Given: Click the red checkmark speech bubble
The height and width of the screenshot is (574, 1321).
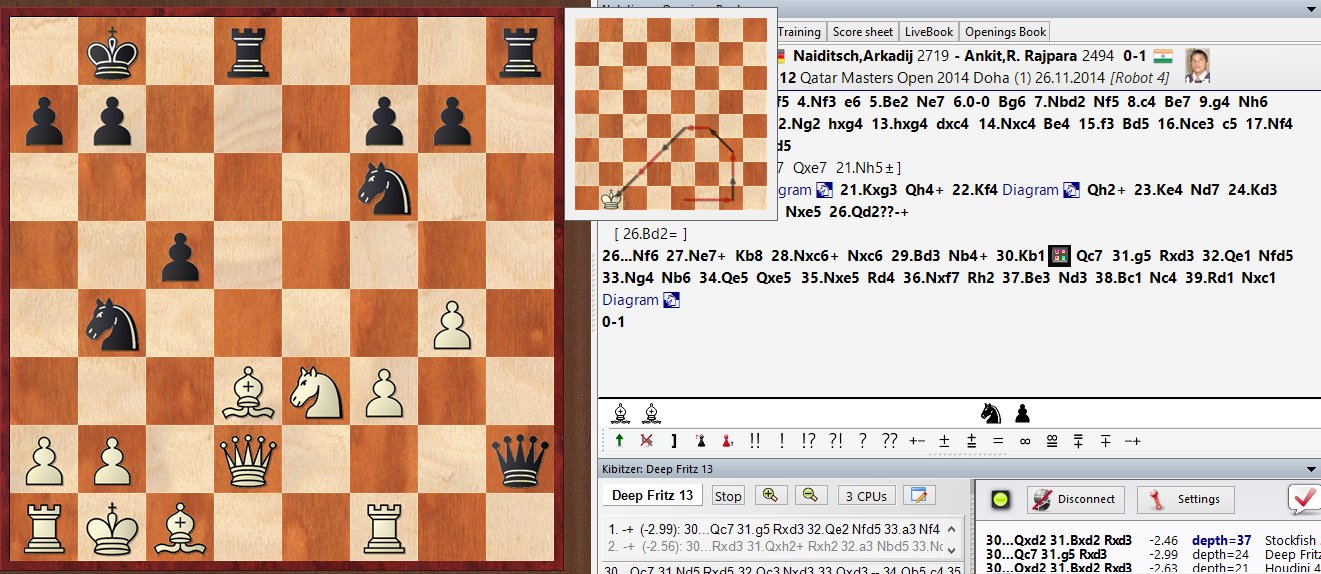Looking at the screenshot, I should (1303, 497).
